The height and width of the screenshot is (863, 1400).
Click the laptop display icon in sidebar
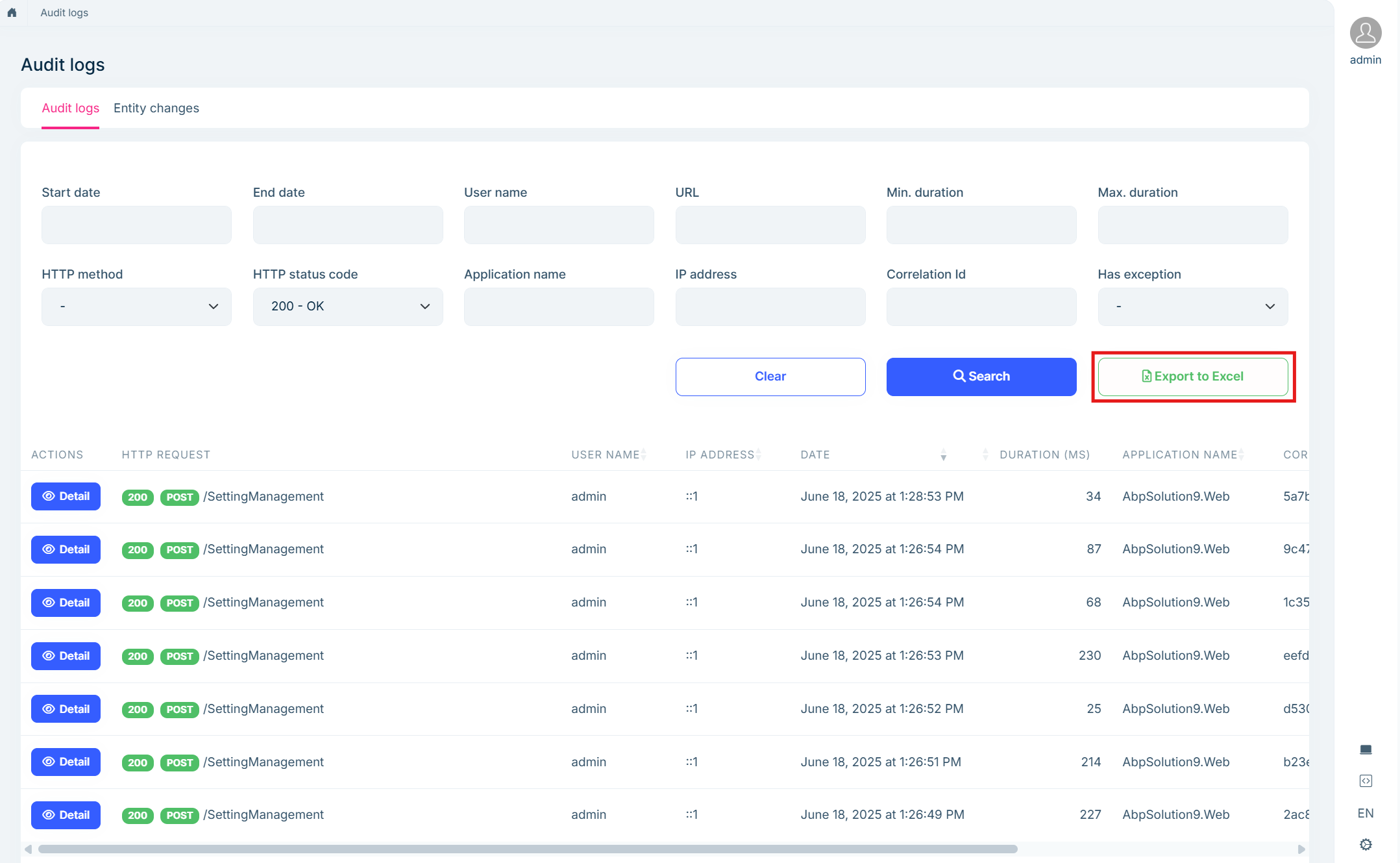coord(1366,749)
